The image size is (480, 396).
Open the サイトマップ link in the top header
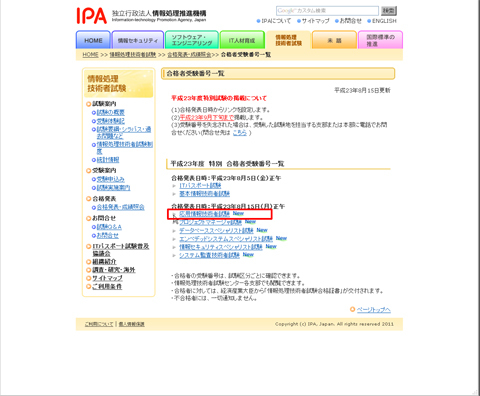tap(315, 21)
